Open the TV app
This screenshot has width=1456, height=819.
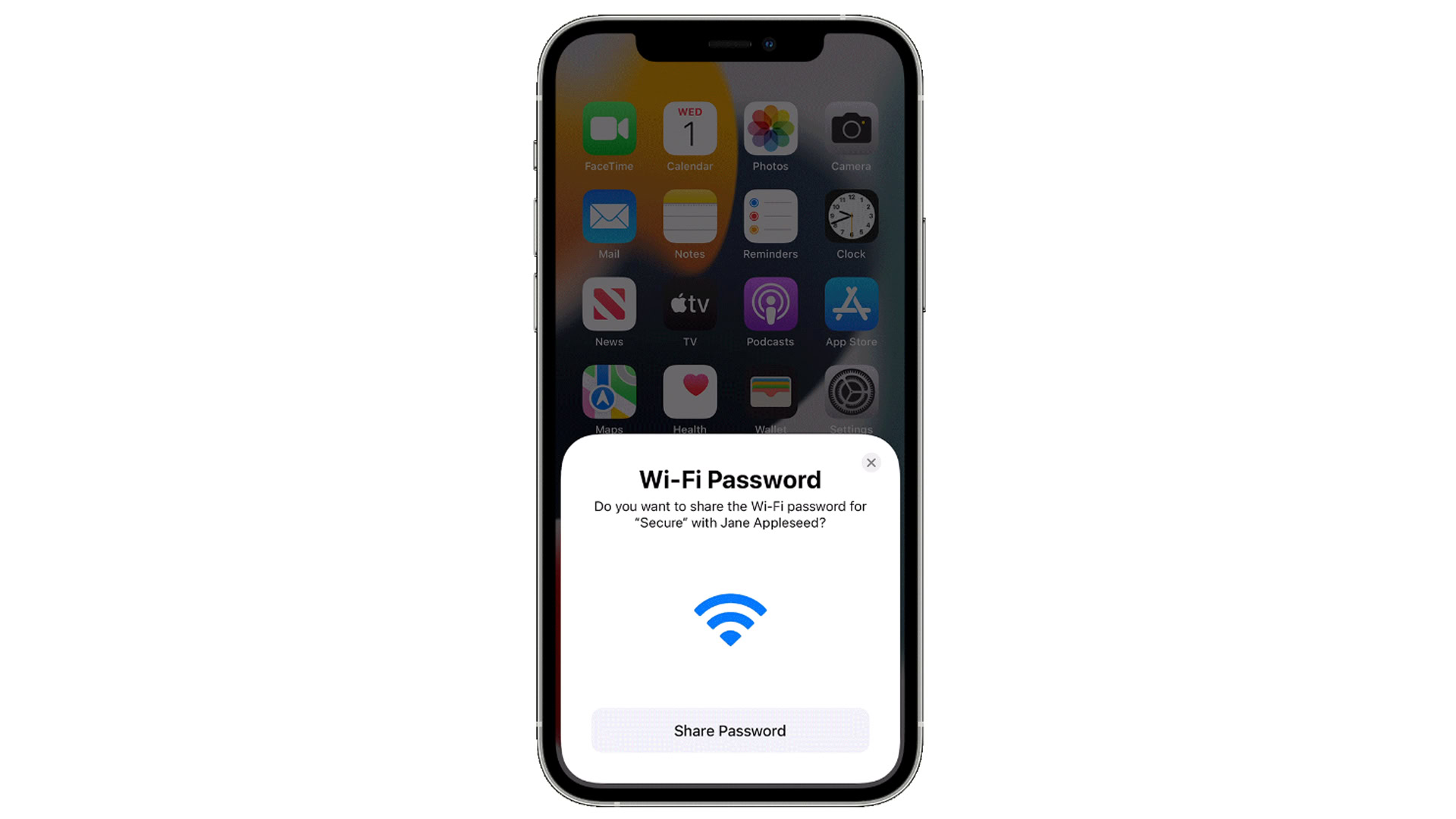[690, 307]
